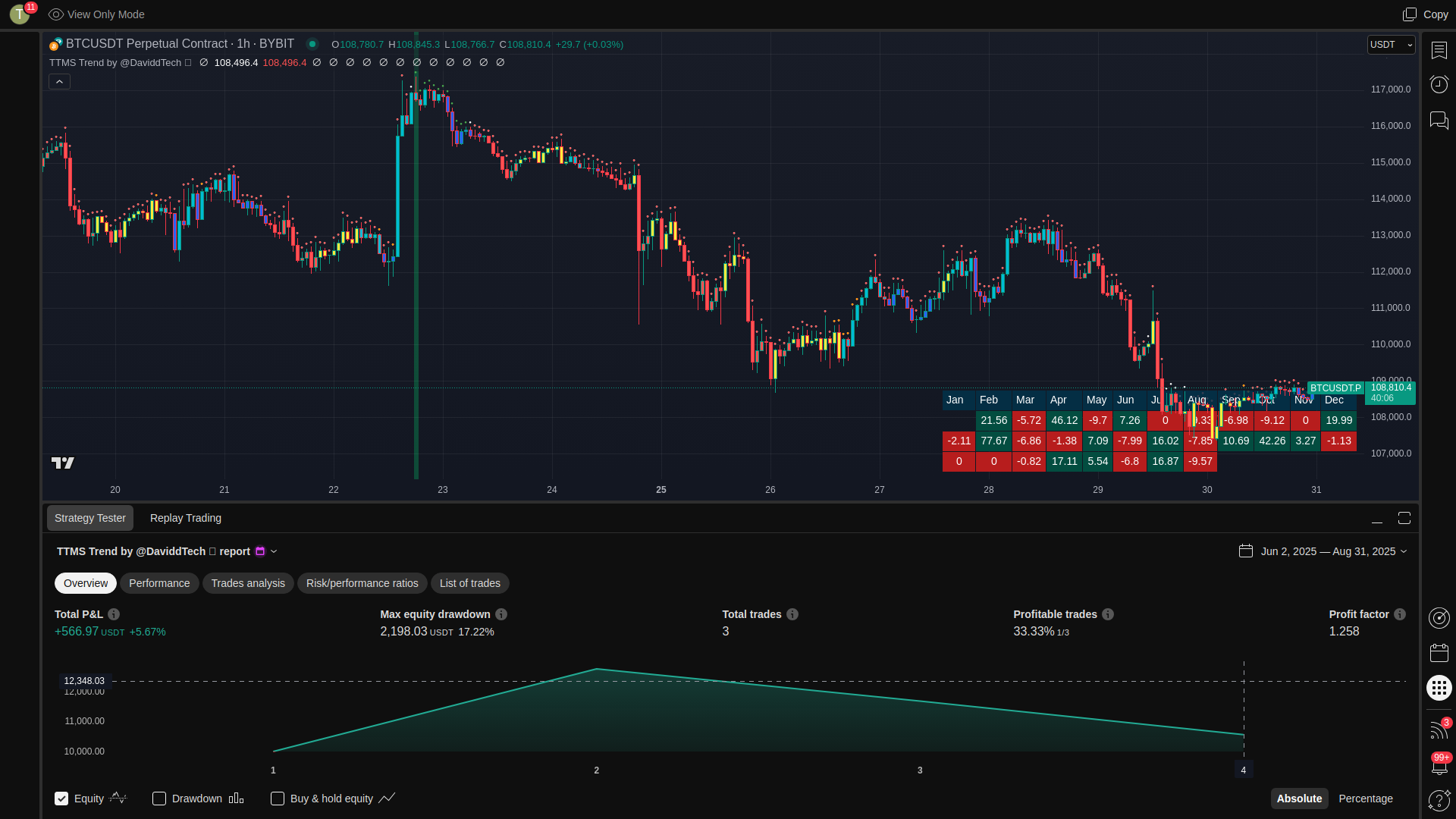
Task: Click the strategy report calendar icon
Action: pyautogui.click(x=260, y=551)
